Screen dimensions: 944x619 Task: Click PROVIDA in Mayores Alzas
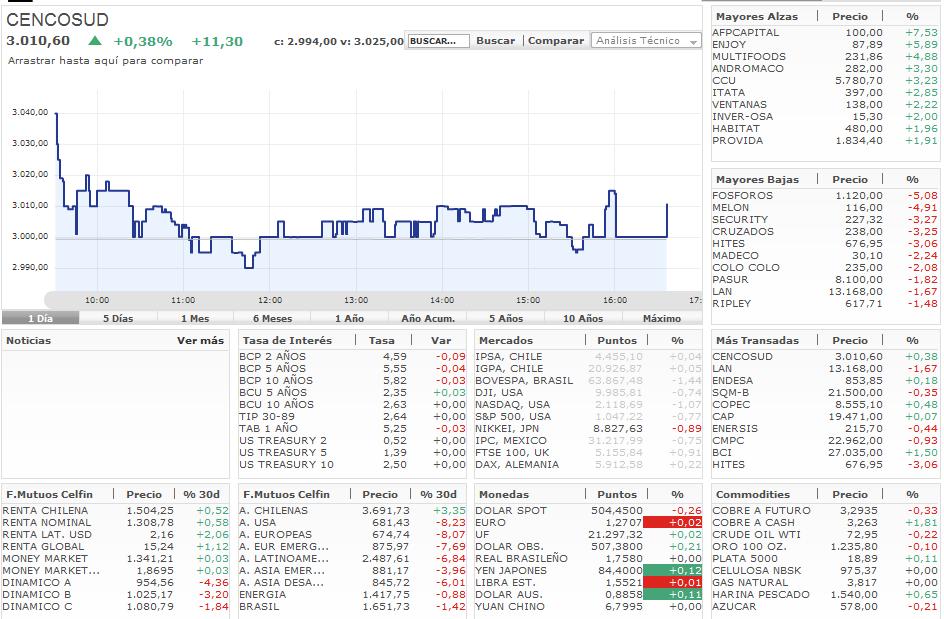click(738, 140)
